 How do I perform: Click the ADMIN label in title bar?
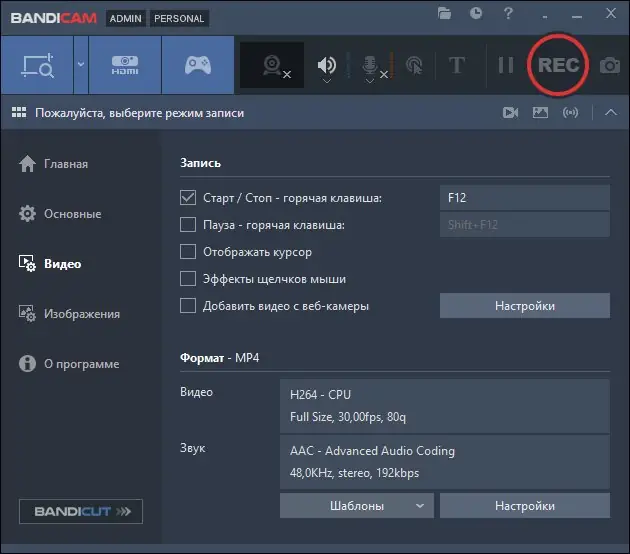126,18
